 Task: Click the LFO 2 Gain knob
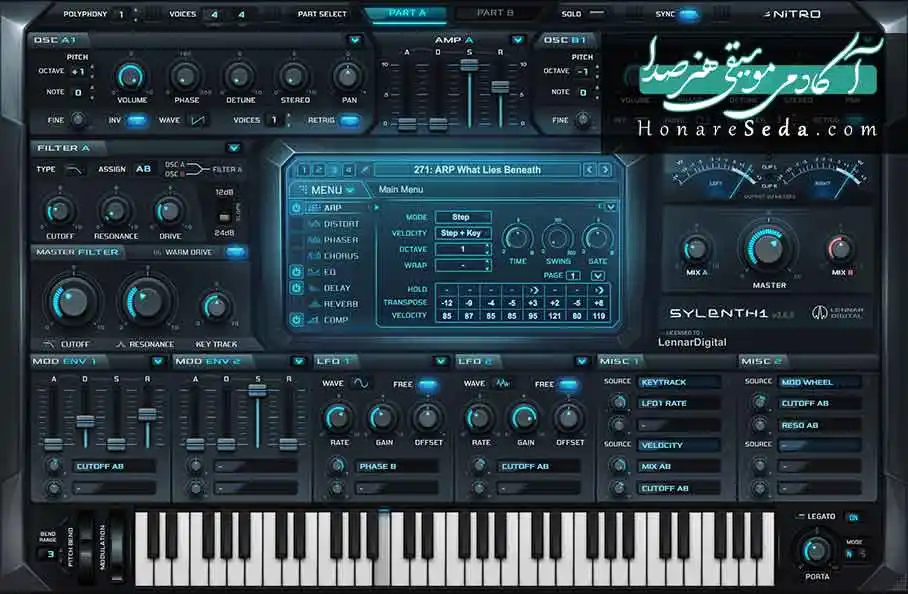point(524,417)
